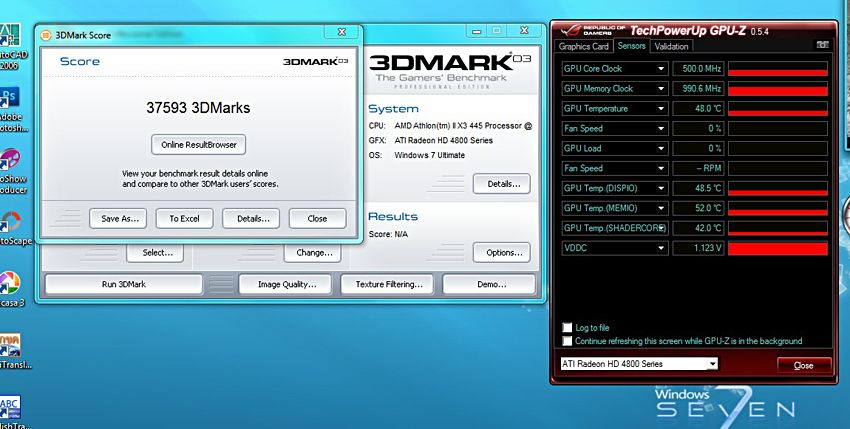Open Details in the 3DMark Score dialog
850x429 pixels.
pos(251,219)
